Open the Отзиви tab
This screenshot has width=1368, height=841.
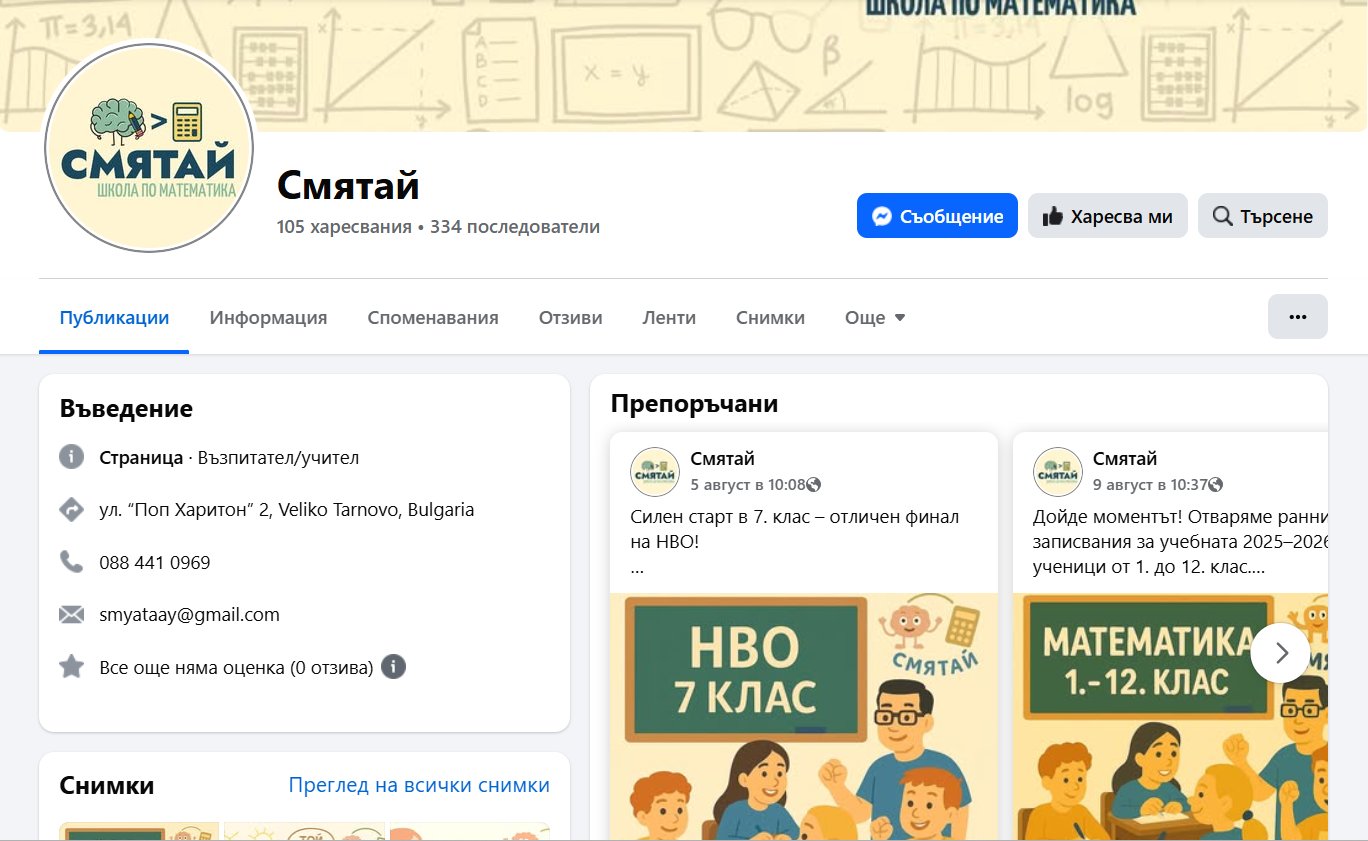570,318
